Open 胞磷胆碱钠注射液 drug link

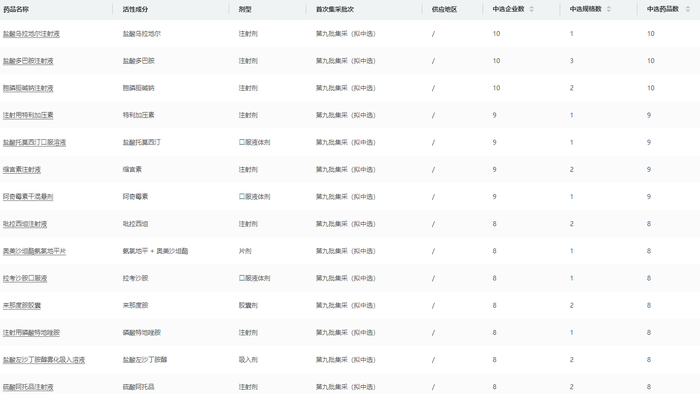(x=28, y=88)
